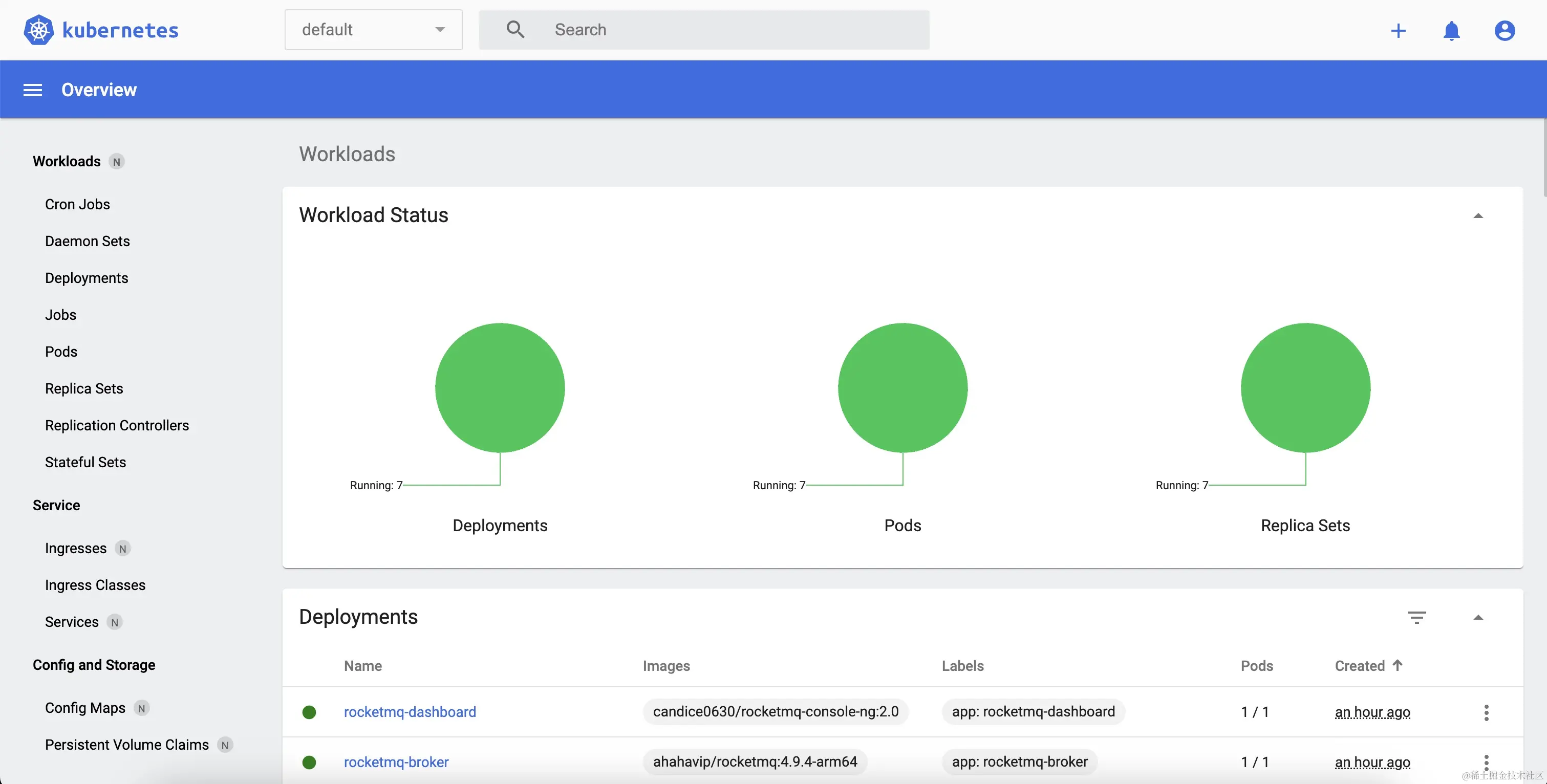Screen dimensions: 1547x784
Task: Open Jobs in the sidebar
Action: (x=60, y=315)
